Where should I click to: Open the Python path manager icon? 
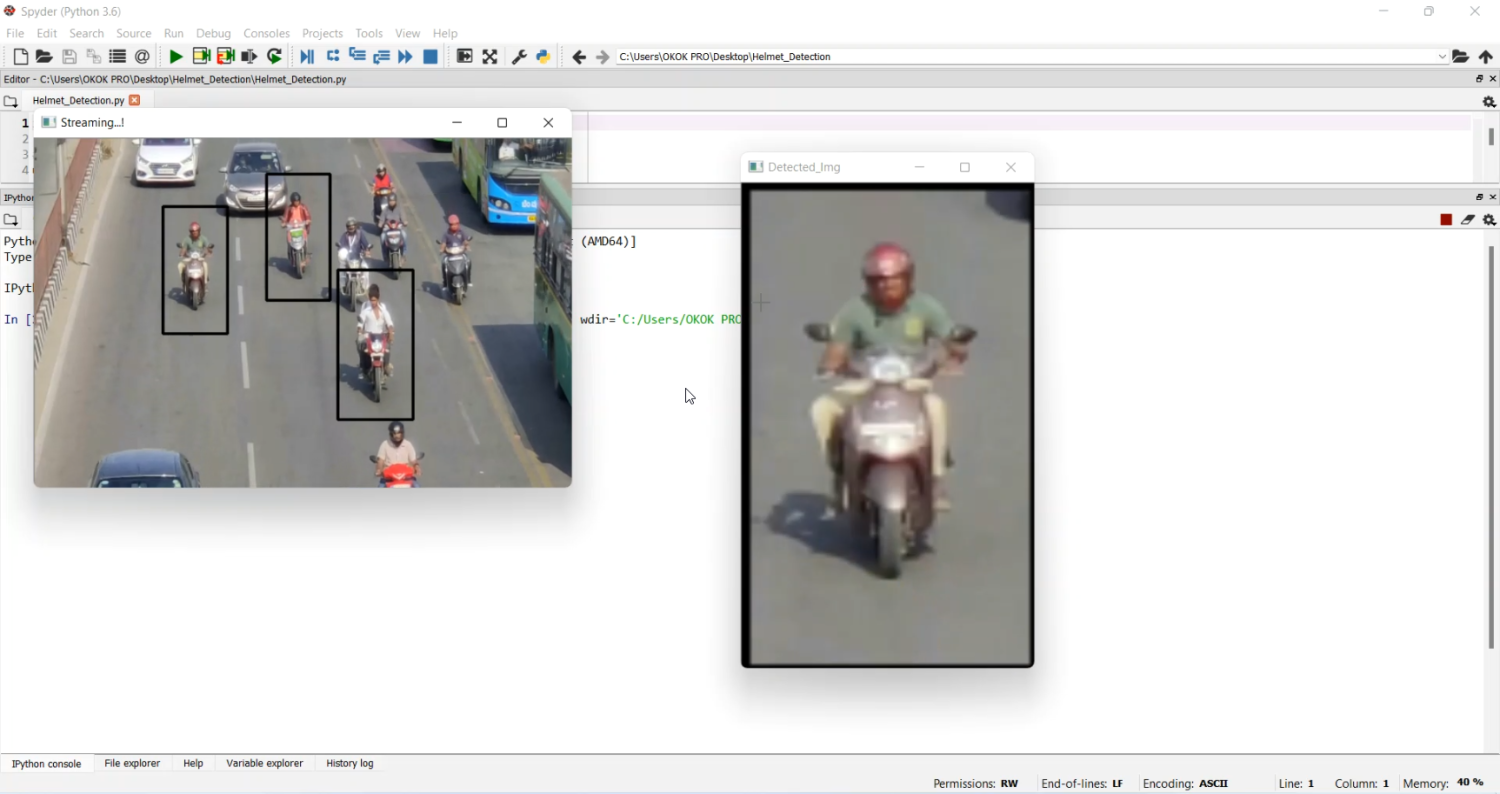543,57
